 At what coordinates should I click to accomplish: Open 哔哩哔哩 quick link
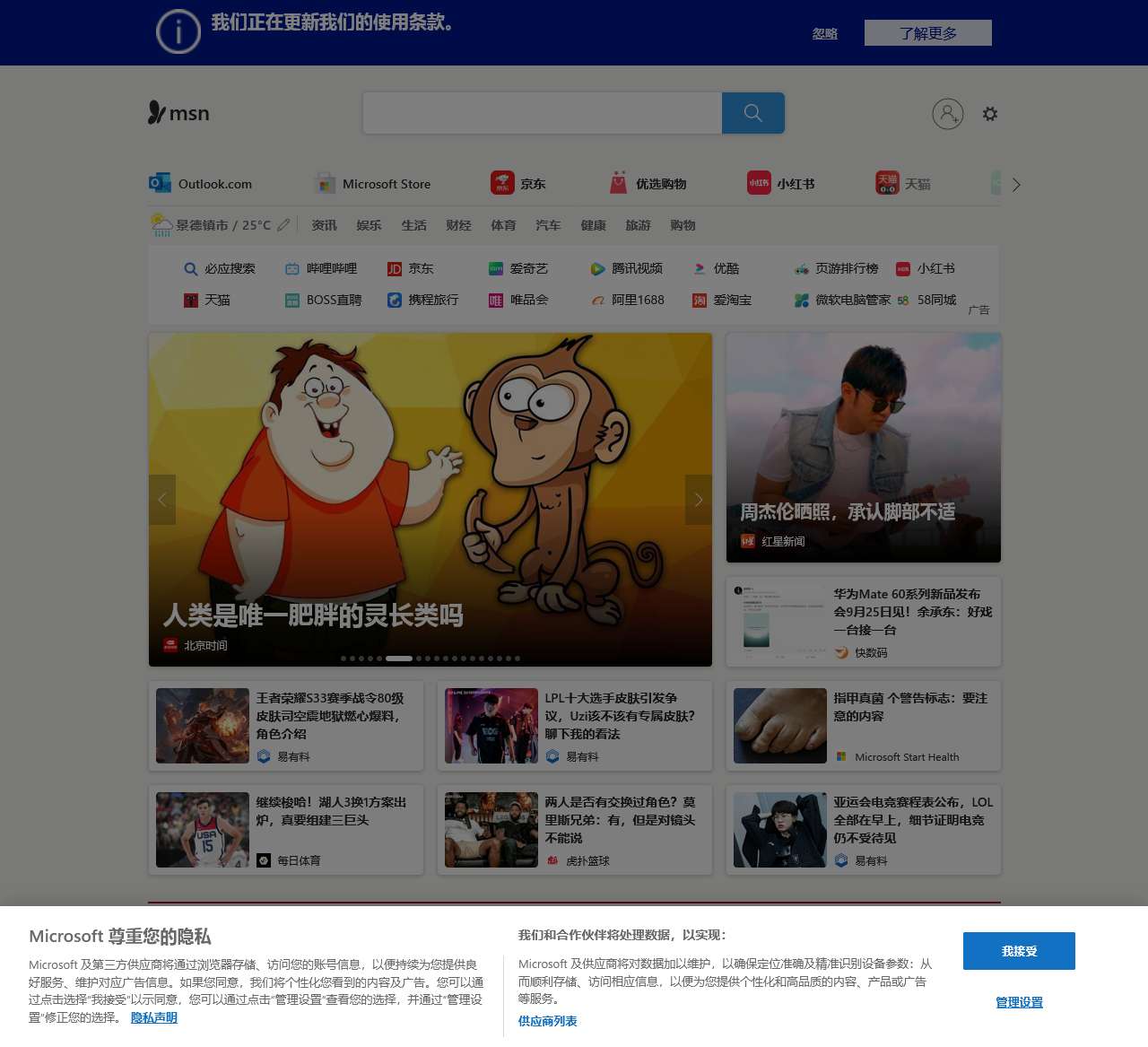(321, 268)
